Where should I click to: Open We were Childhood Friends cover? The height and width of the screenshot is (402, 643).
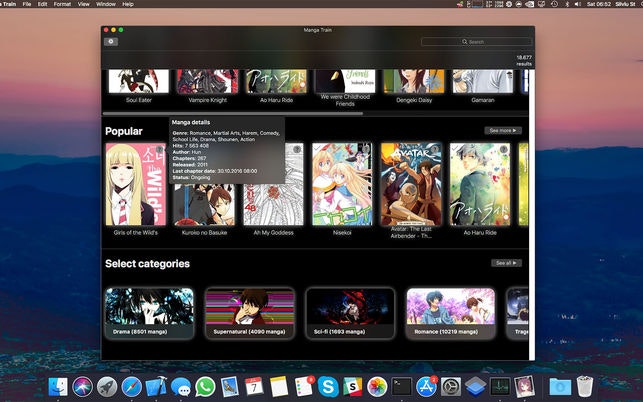click(x=345, y=81)
